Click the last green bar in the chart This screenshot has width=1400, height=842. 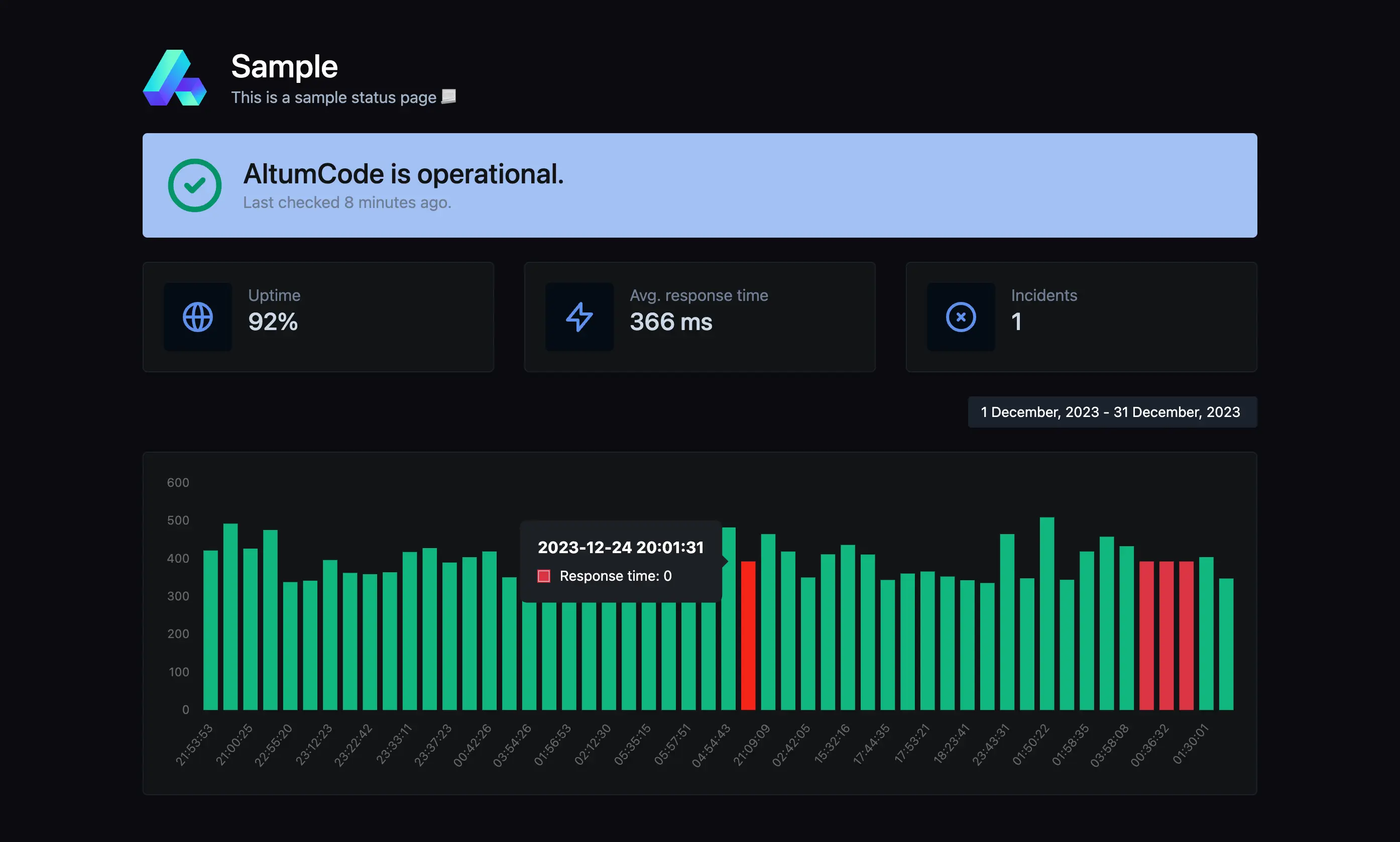pos(1226,644)
